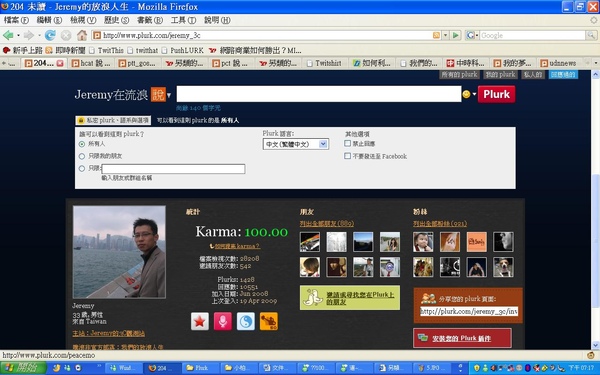
Task: Open the 檔案 menu
Action: [x=16, y=20]
